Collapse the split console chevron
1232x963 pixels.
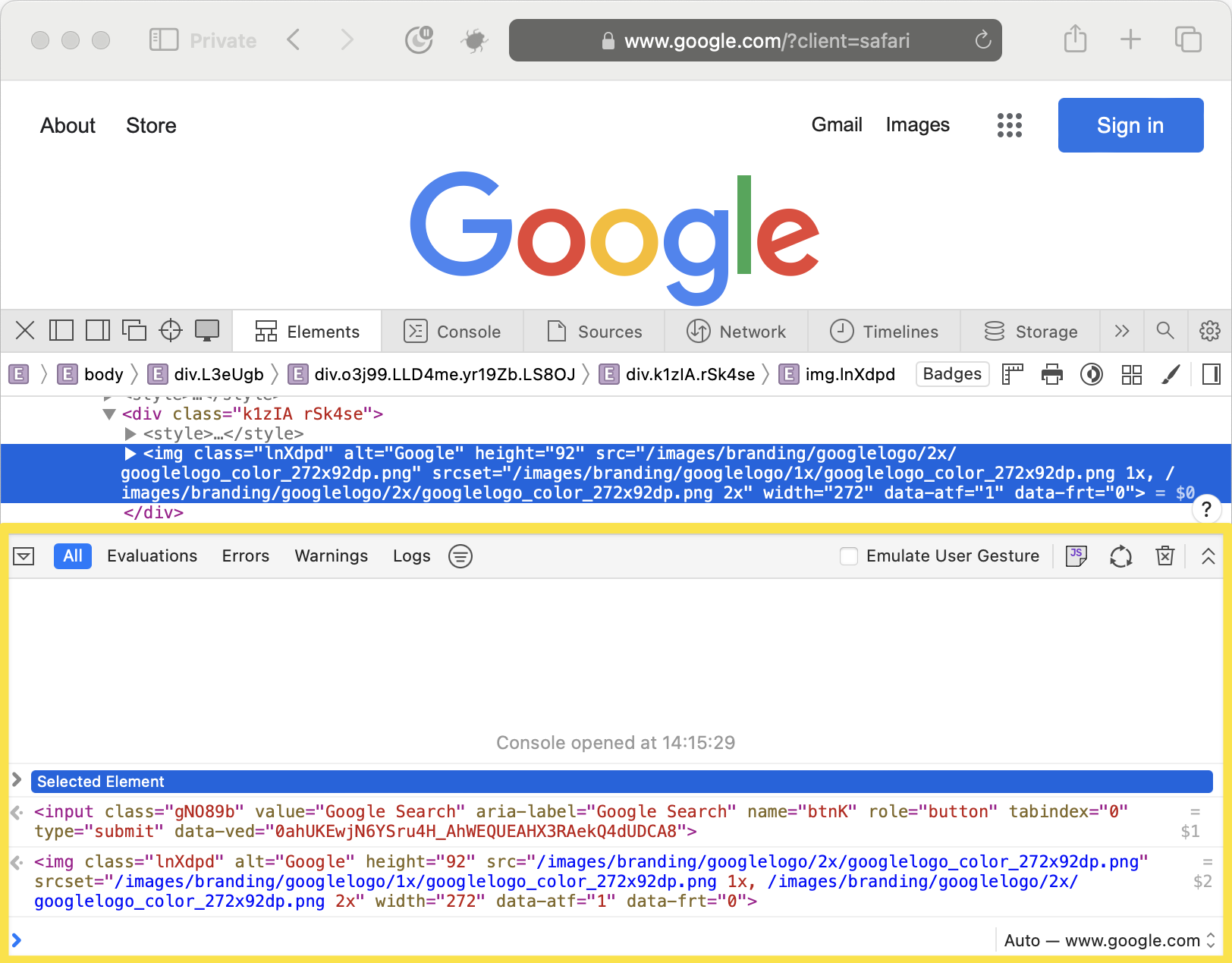(1208, 556)
